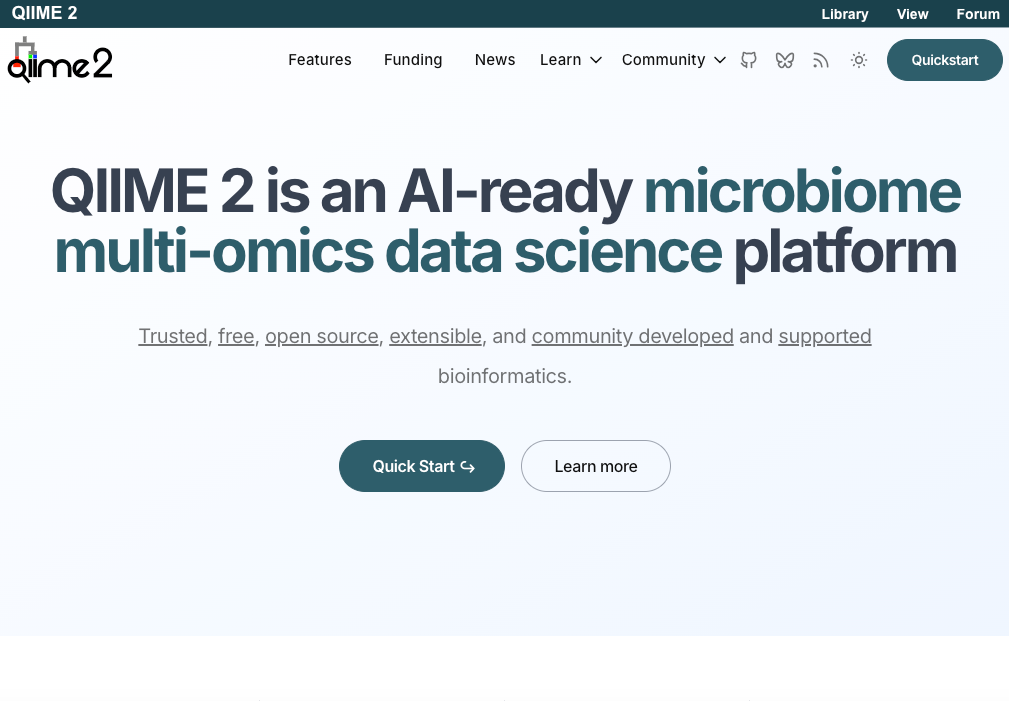This screenshot has width=1009, height=701.
Task: Click the QIIME 2 top bar title
Action: point(45,13)
